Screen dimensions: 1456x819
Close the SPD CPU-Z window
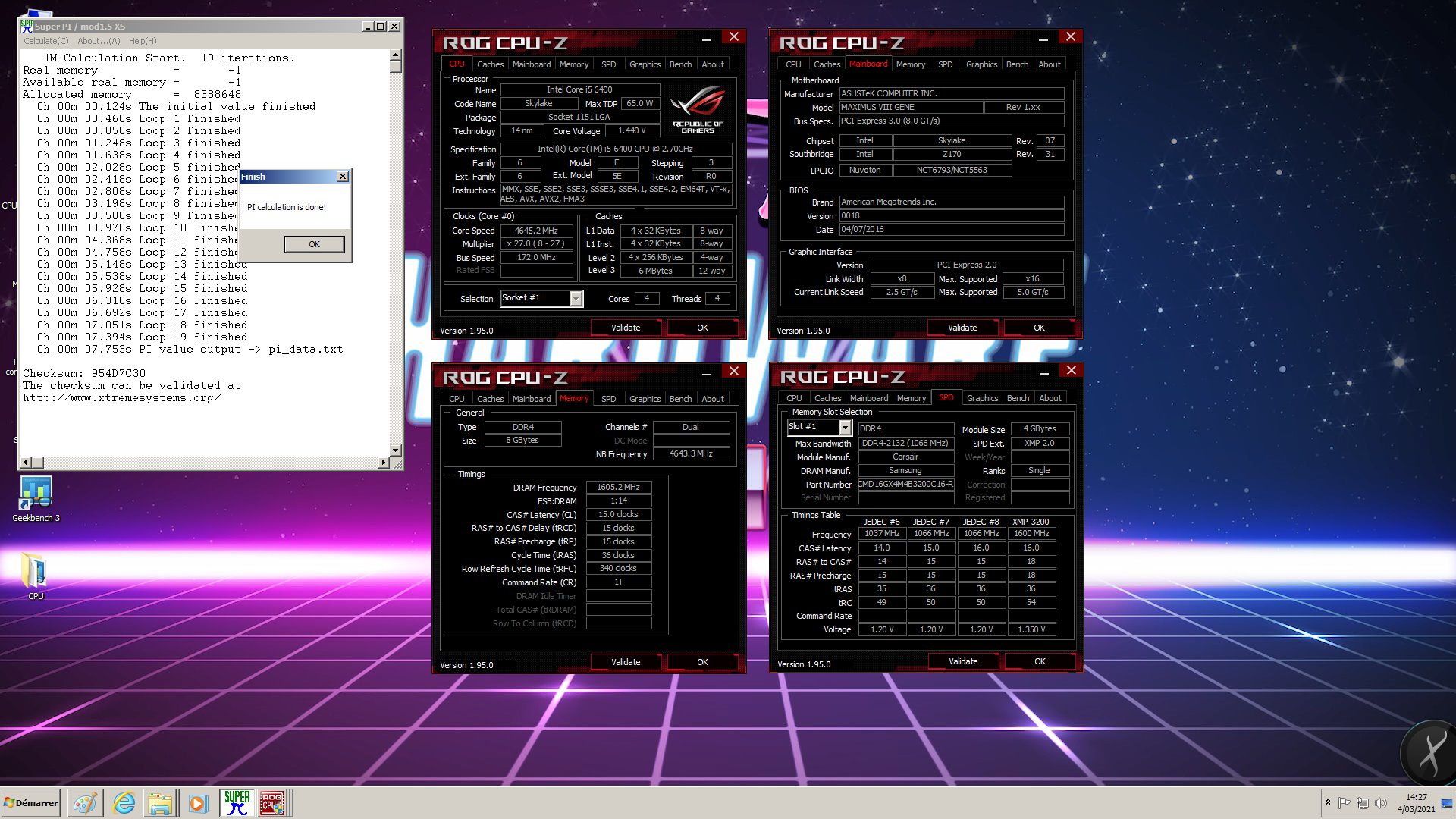point(1072,370)
